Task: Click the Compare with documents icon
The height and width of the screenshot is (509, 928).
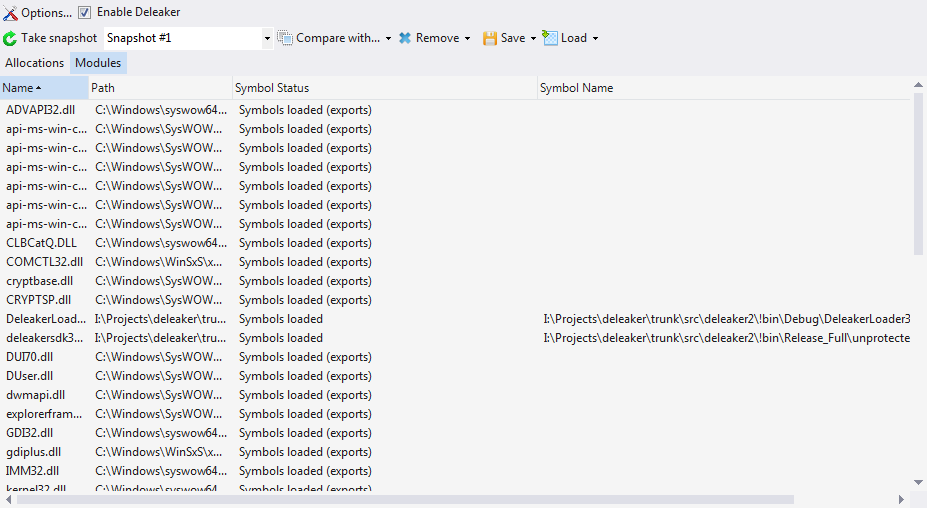Action: (285, 38)
